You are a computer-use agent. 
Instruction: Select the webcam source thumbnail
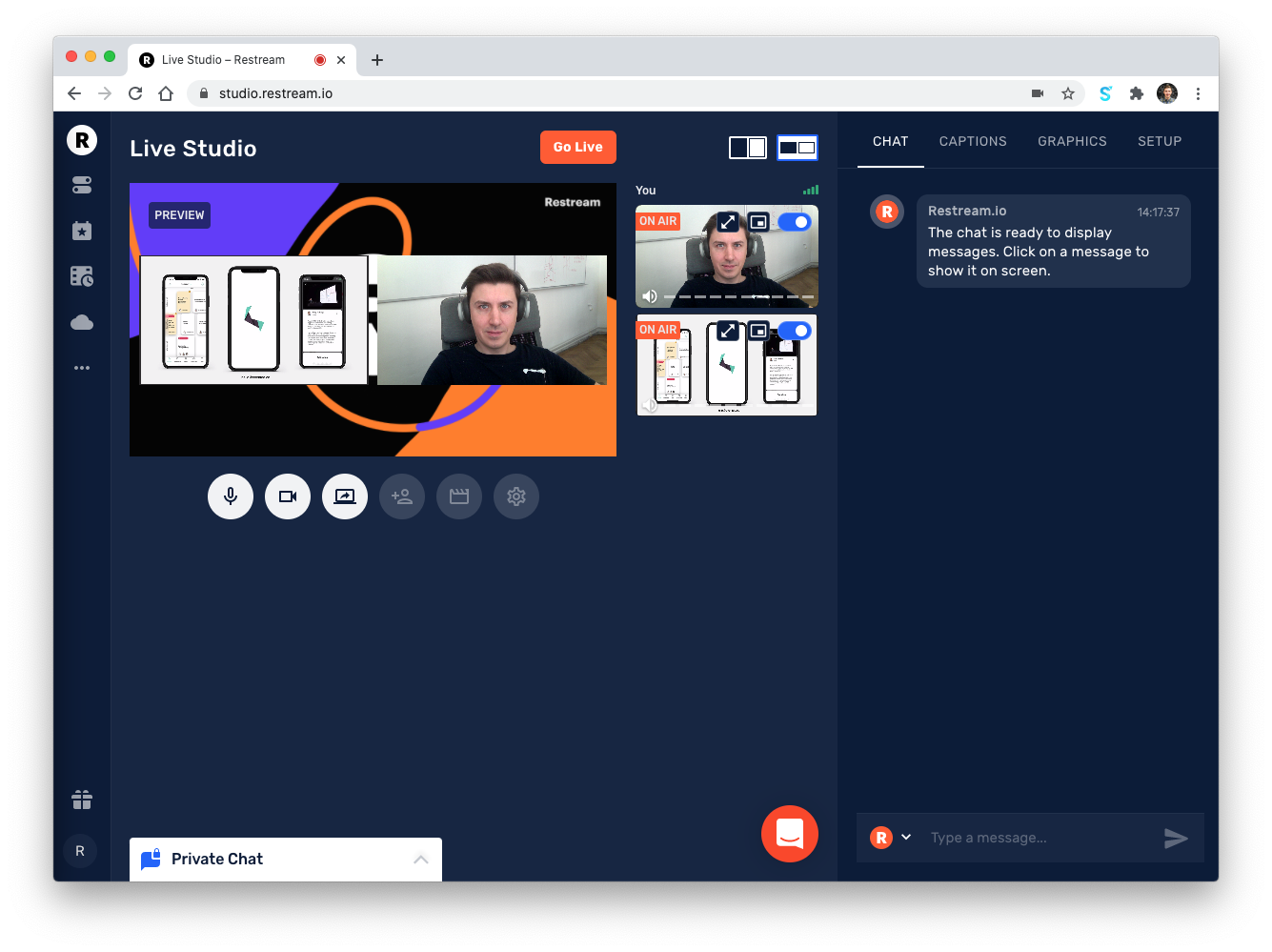(727, 256)
